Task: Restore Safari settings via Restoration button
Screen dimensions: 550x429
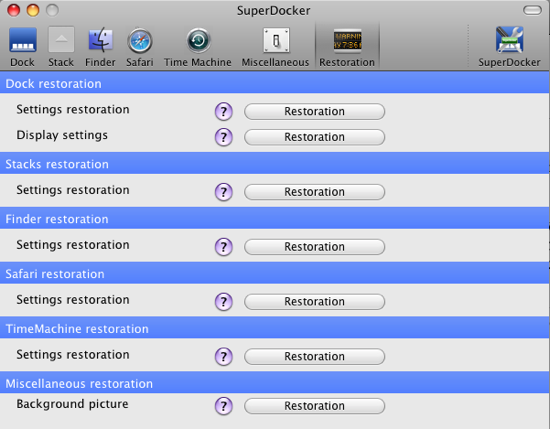Action: click(x=314, y=302)
